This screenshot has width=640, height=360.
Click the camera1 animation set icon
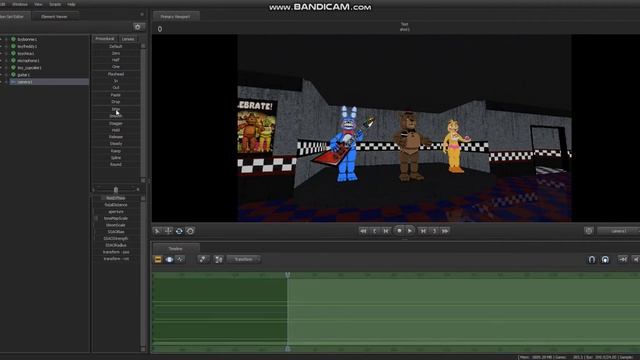click(13, 82)
